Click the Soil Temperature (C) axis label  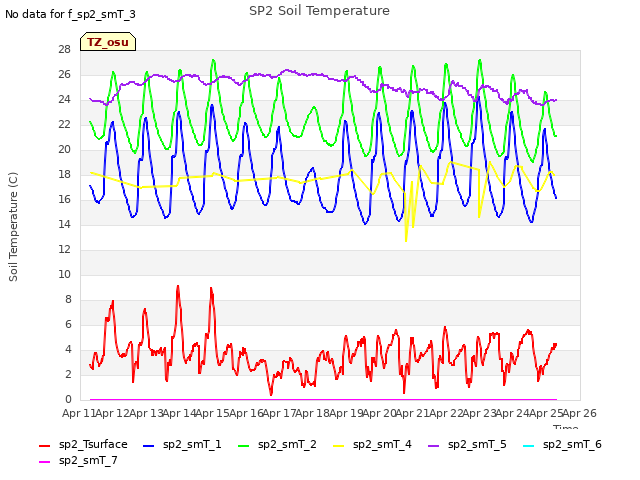pyautogui.click(x=13, y=227)
